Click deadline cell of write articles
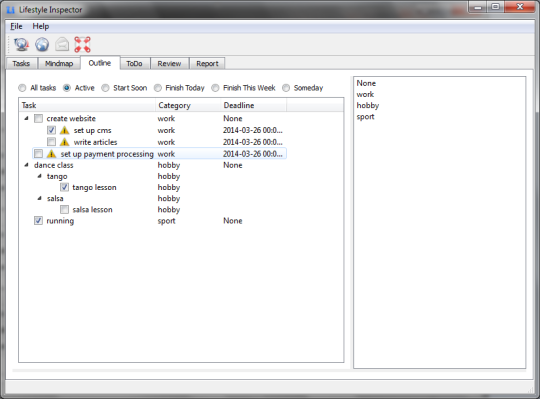 pyautogui.click(x=252, y=142)
